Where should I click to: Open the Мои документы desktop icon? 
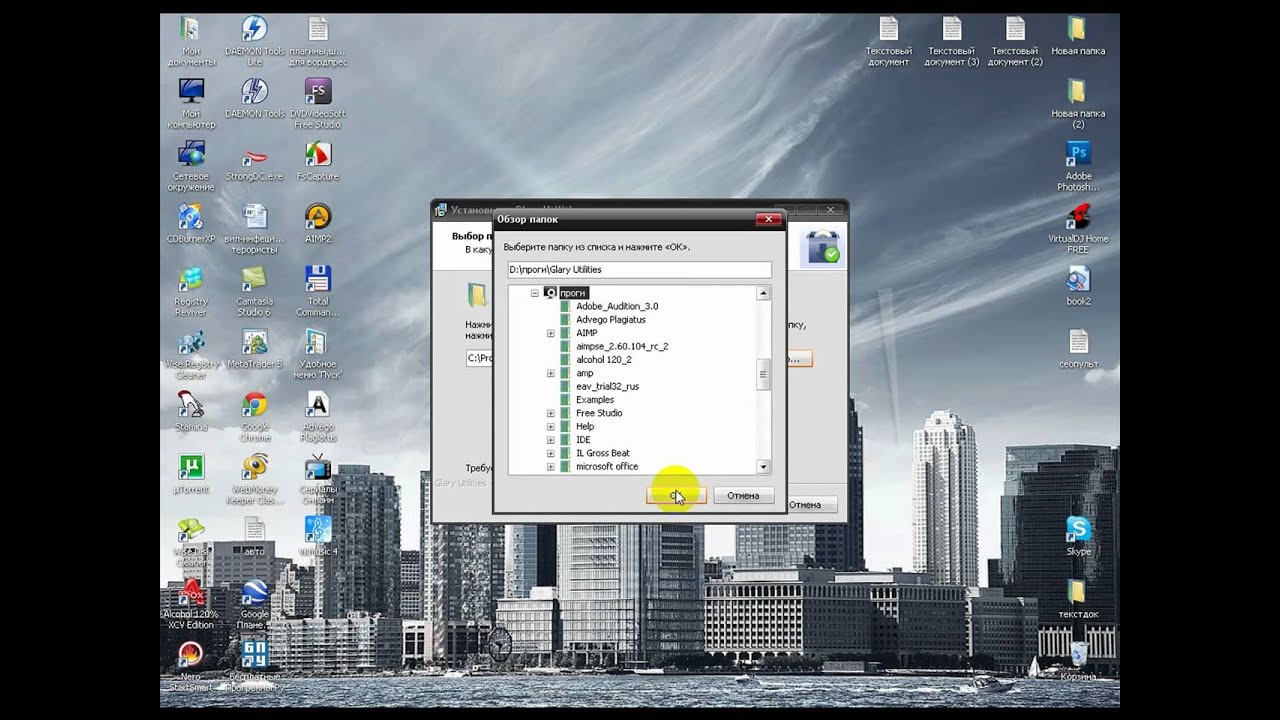coord(191,41)
